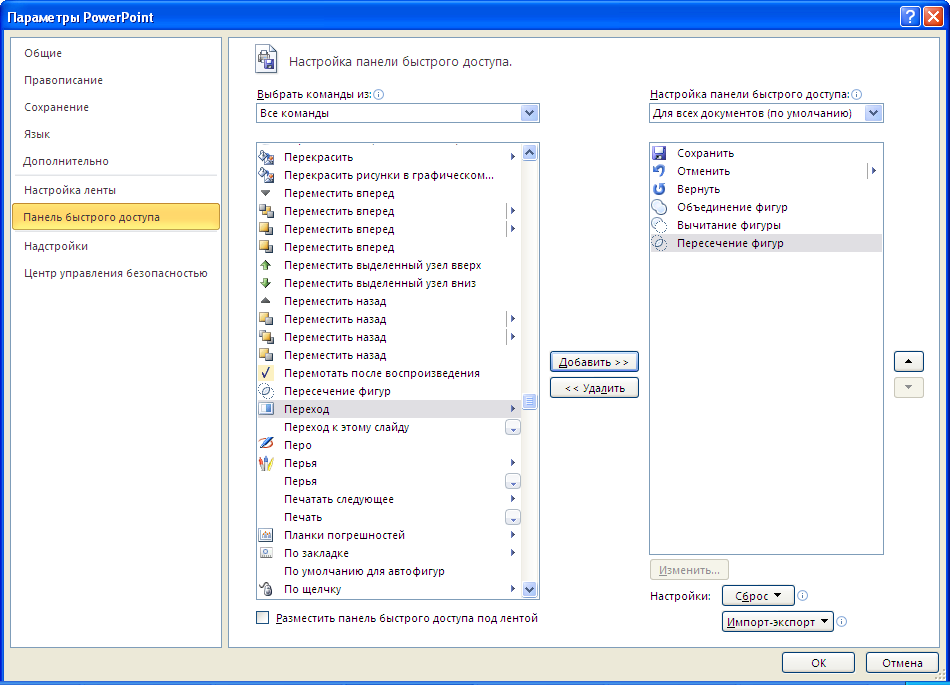Open the Надстройки category
The image size is (950, 685).
pos(56,247)
